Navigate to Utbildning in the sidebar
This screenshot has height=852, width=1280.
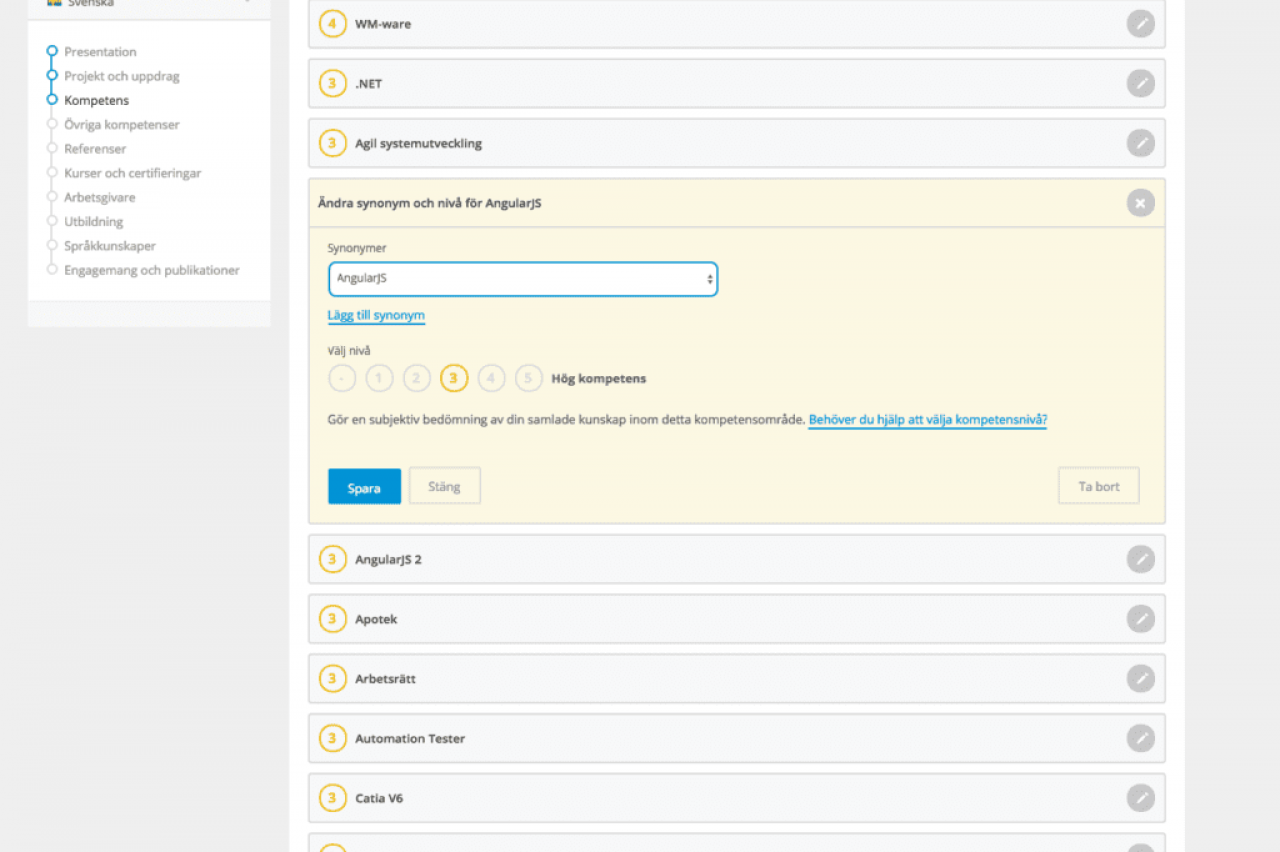[94, 222]
